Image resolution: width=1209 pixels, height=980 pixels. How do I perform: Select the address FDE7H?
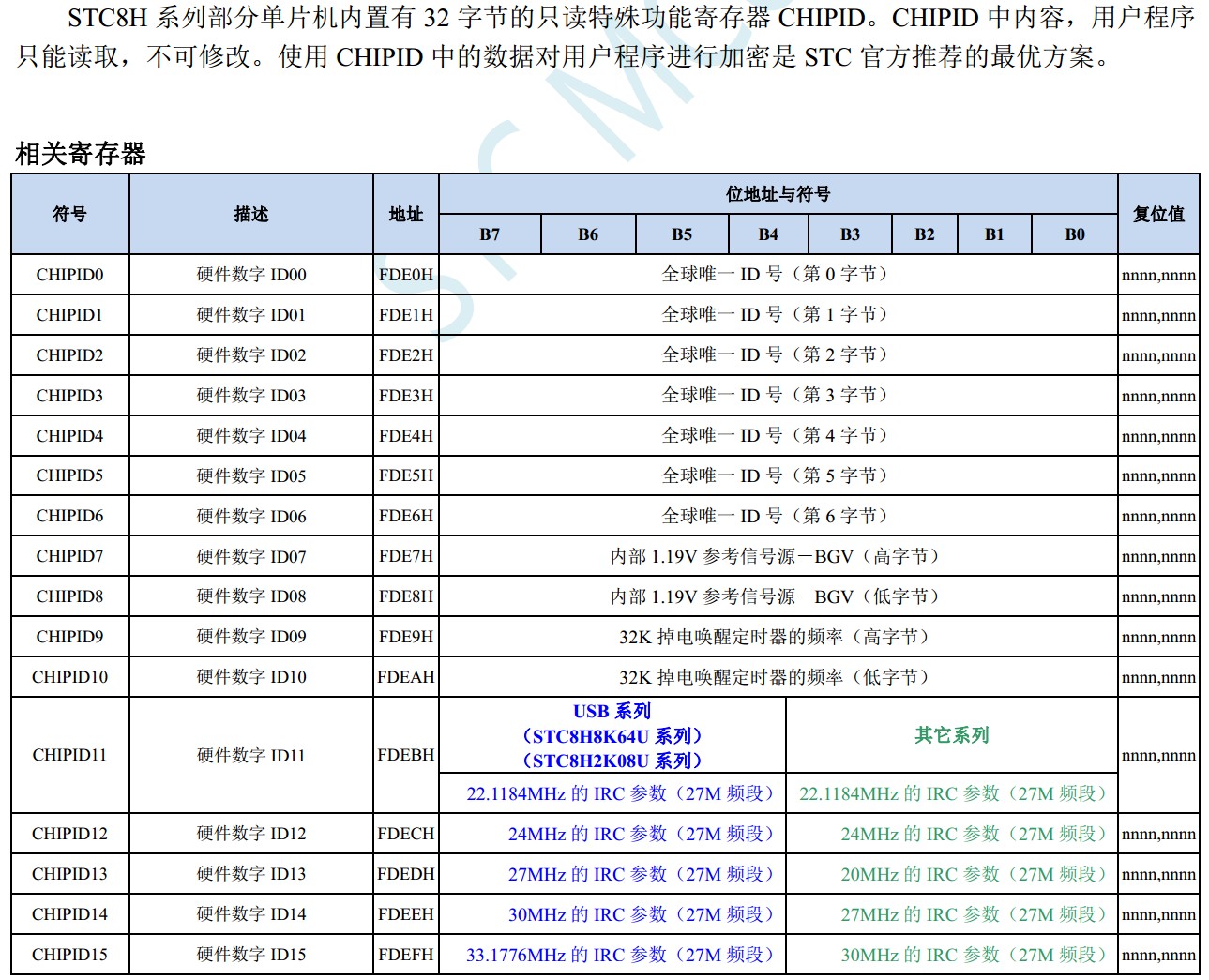(406, 556)
